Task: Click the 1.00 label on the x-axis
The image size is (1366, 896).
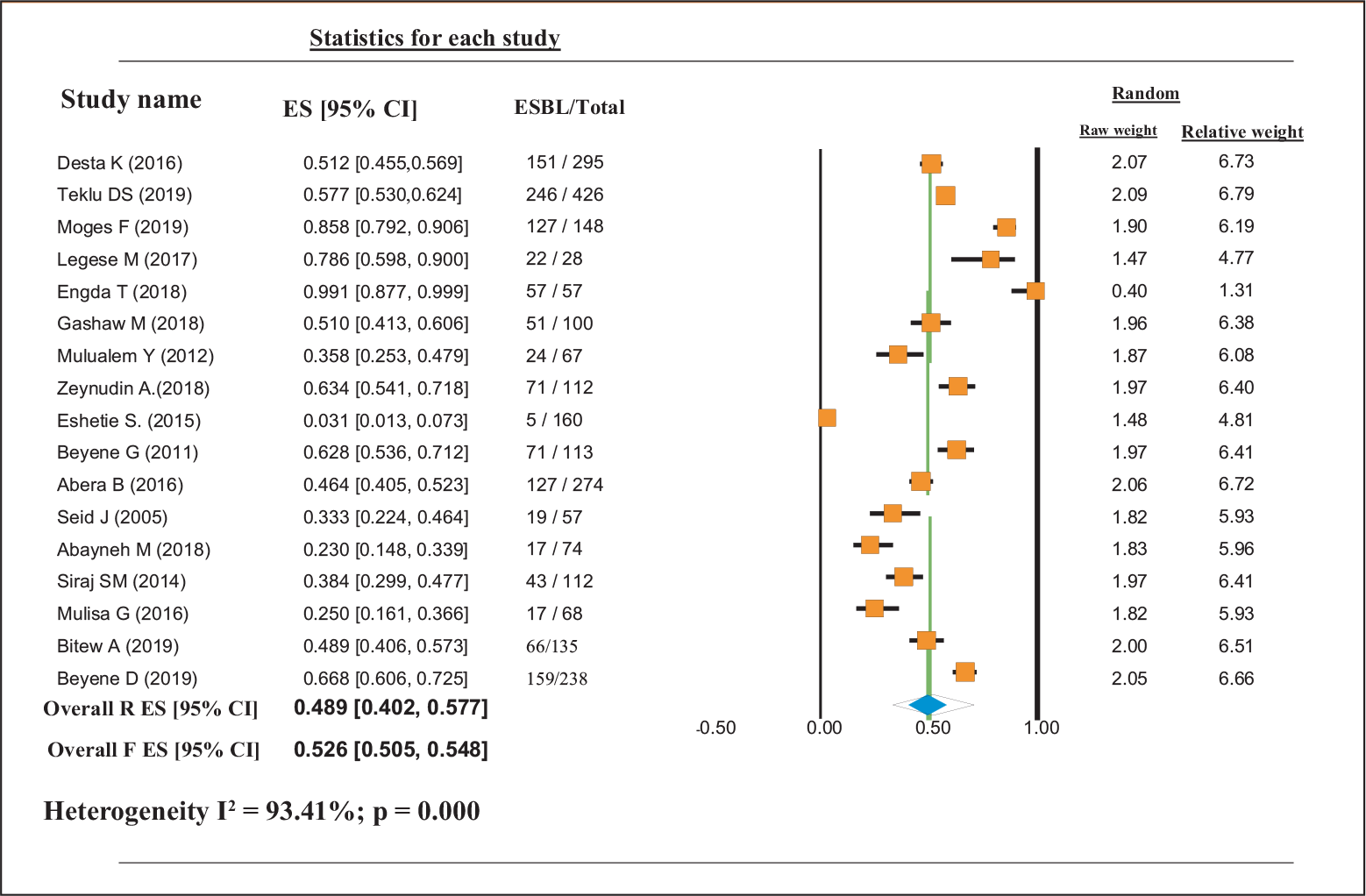Action: 1042,728
